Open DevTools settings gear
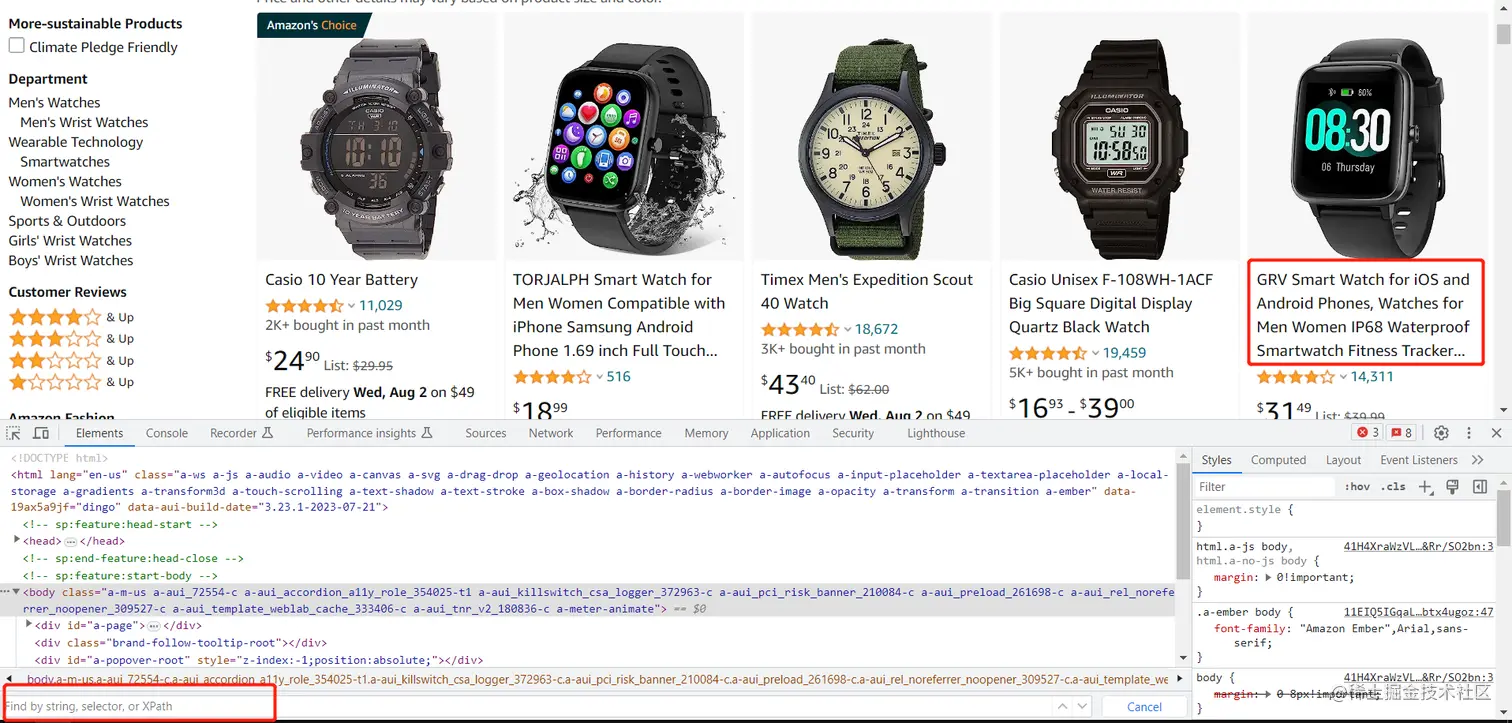Image resolution: width=1512 pixels, height=723 pixels. (1441, 433)
